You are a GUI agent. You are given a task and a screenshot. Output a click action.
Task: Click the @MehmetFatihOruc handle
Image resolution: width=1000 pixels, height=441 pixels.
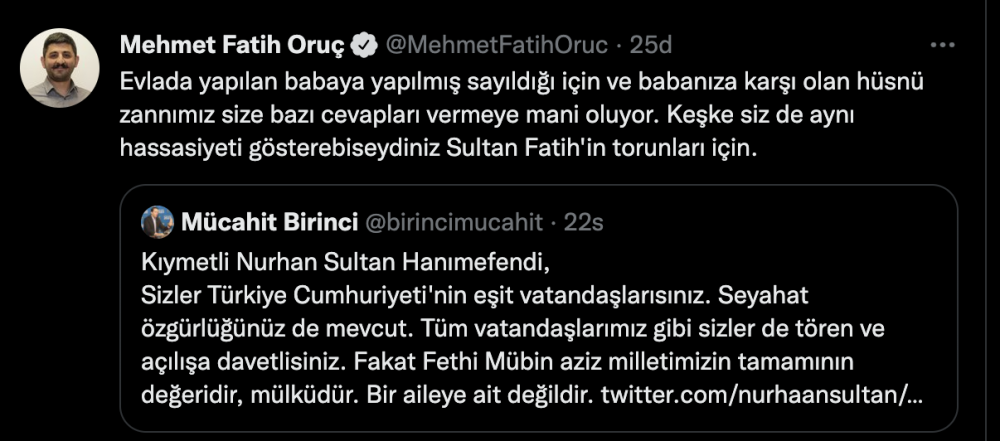click(495, 45)
